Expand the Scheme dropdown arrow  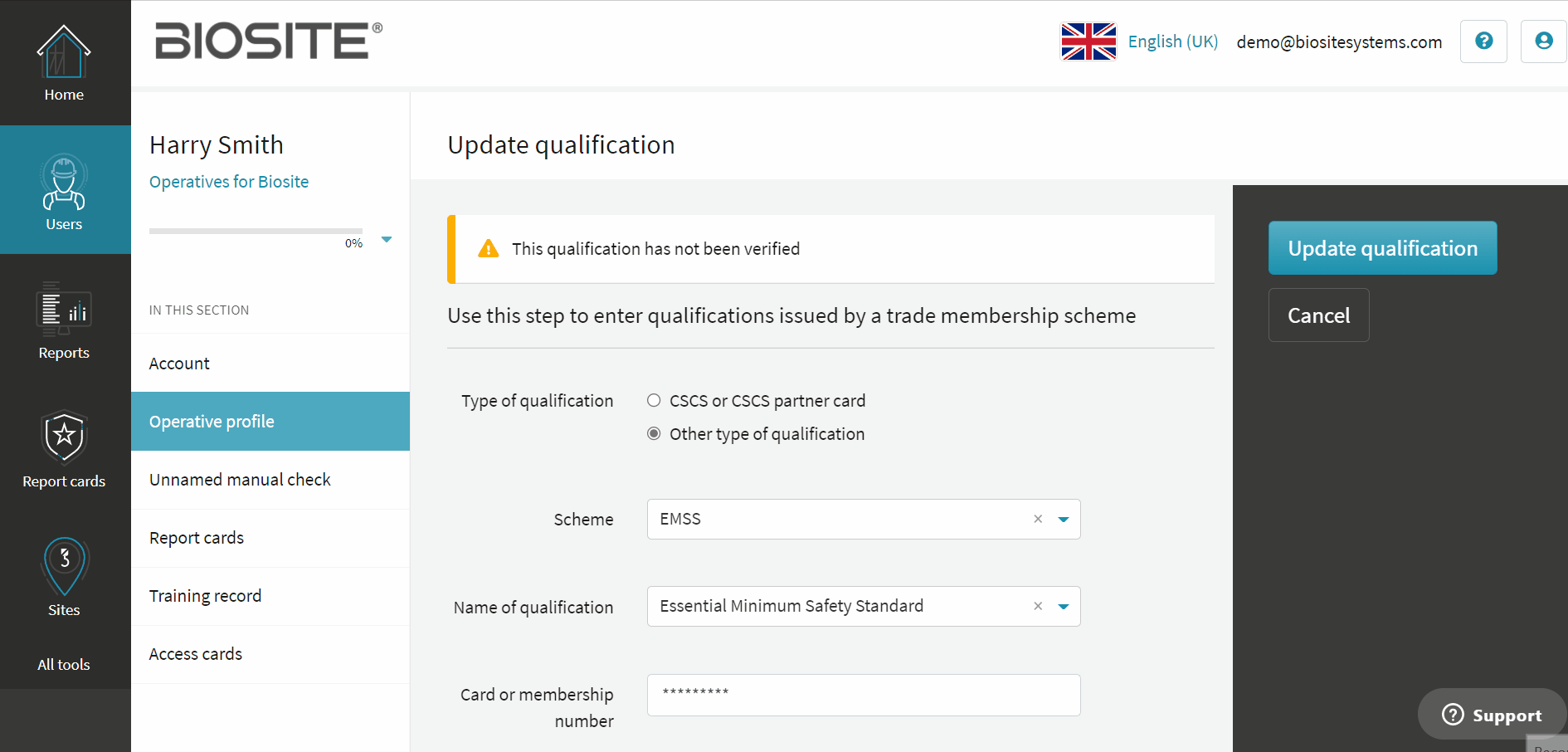click(1064, 520)
